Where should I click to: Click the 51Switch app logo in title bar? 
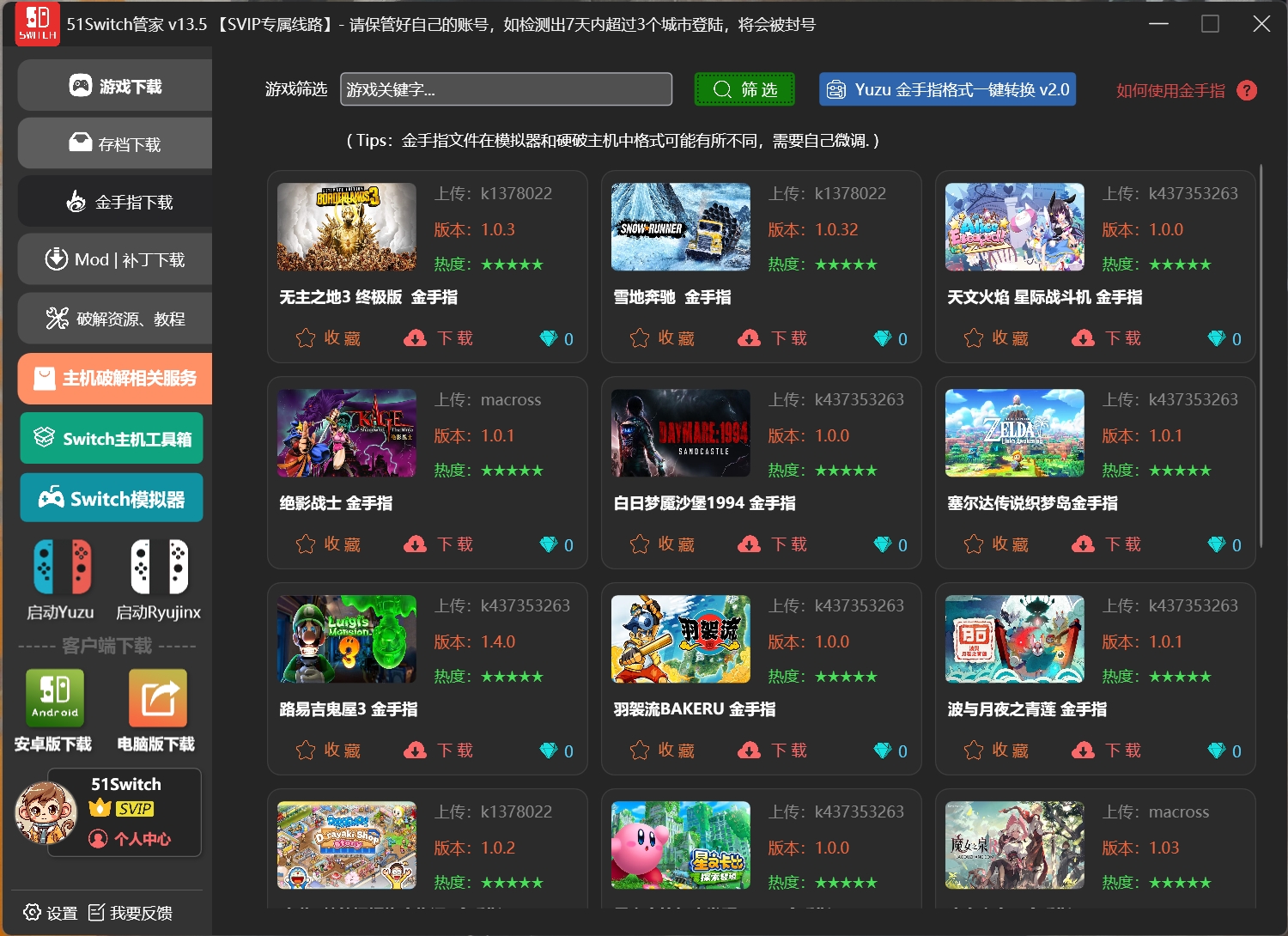coord(38,23)
